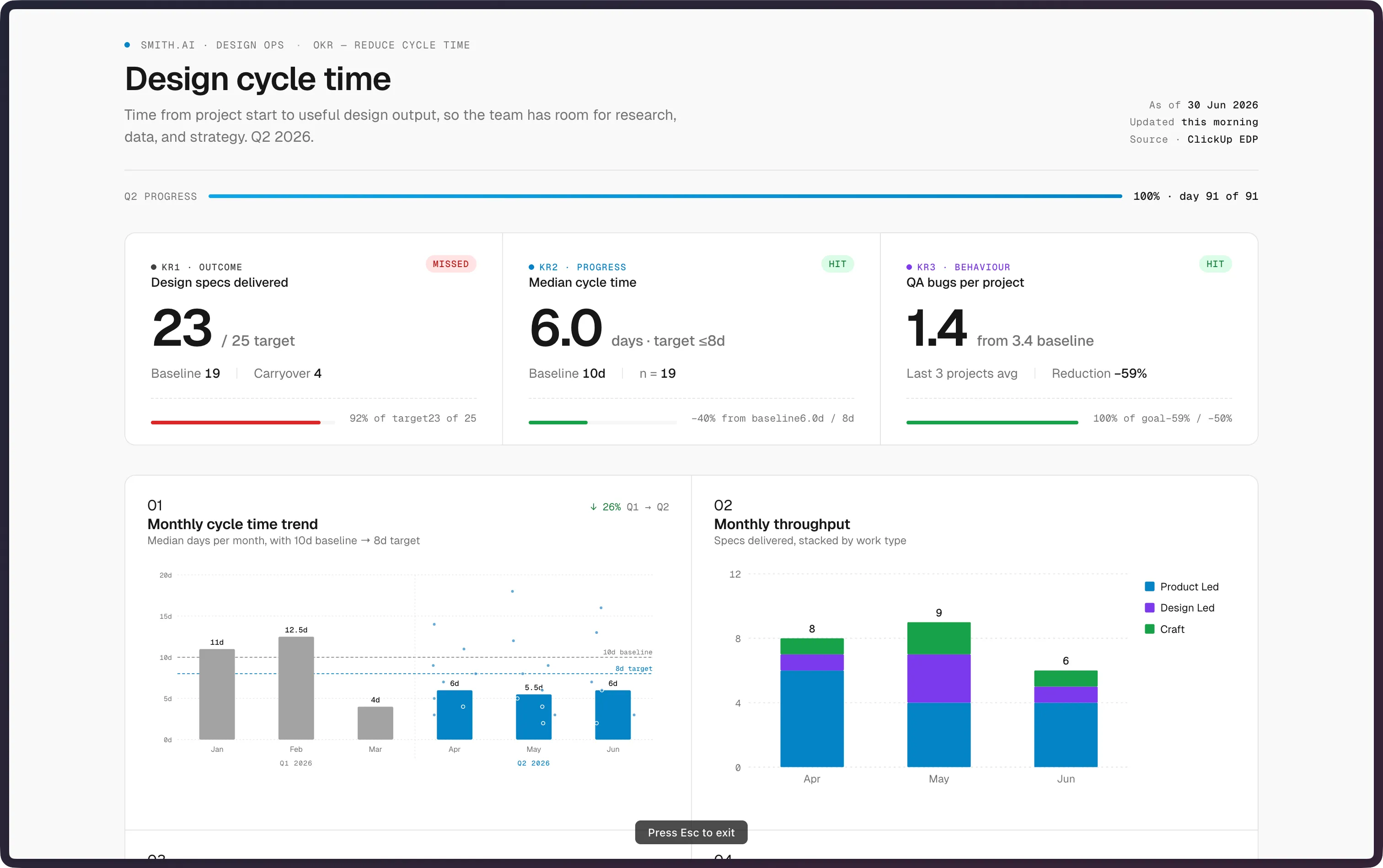Click the '30 Jun 2026' date
This screenshot has height=868, width=1383.
pyautogui.click(x=1223, y=105)
